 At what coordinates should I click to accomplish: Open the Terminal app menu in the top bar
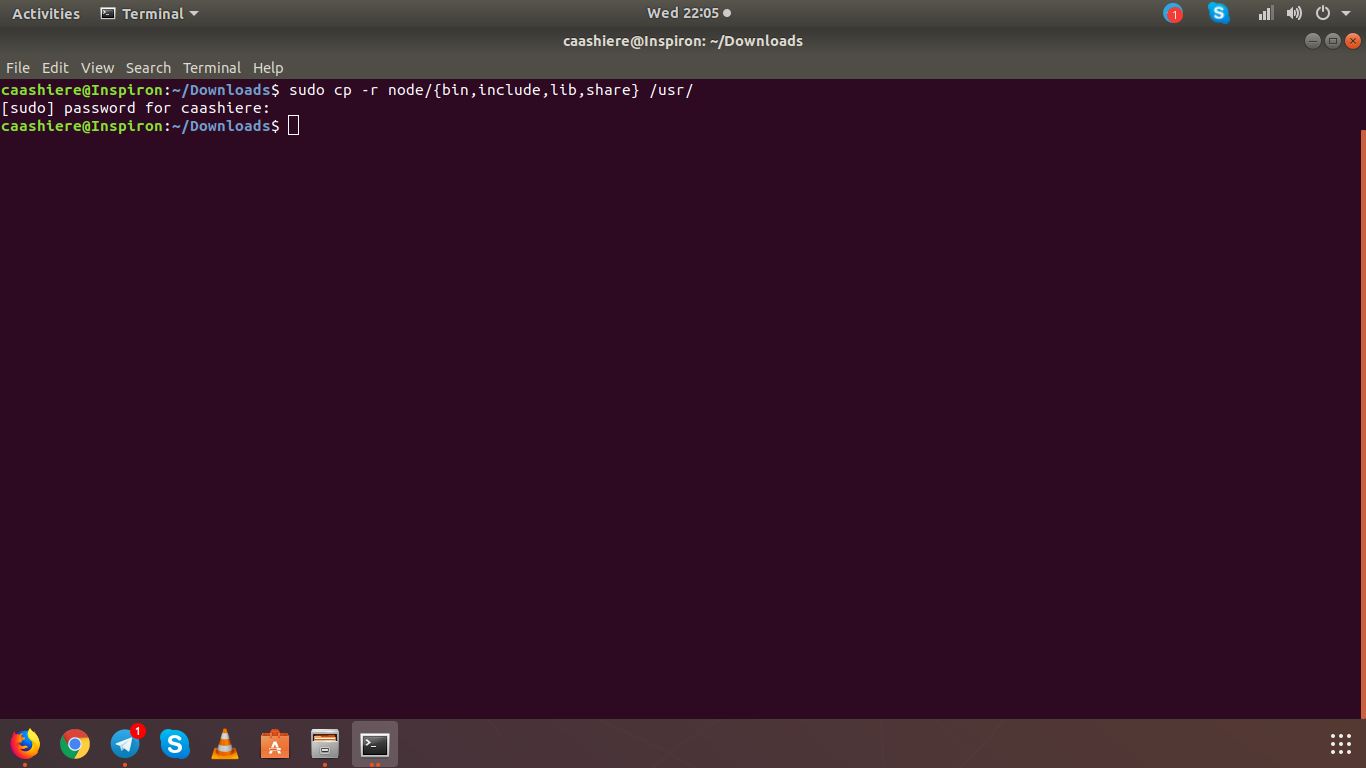click(x=148, y=13)
